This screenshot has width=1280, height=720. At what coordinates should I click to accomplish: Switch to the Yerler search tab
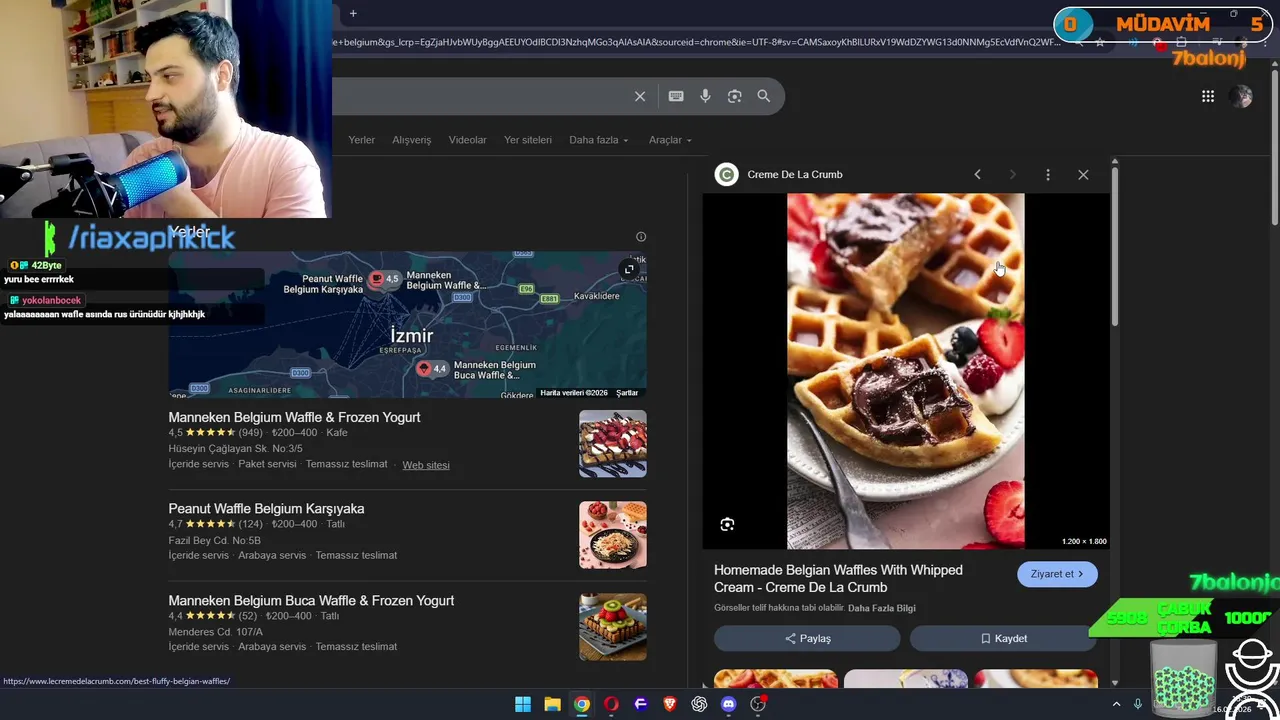click(x=361, y=140)
